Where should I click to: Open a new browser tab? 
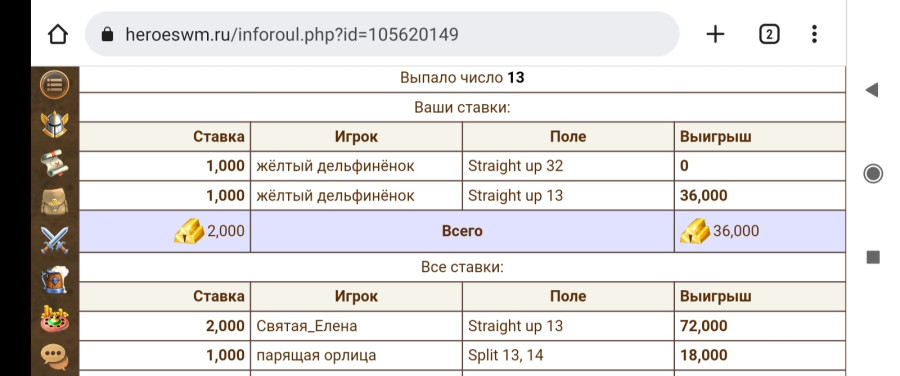715,34
